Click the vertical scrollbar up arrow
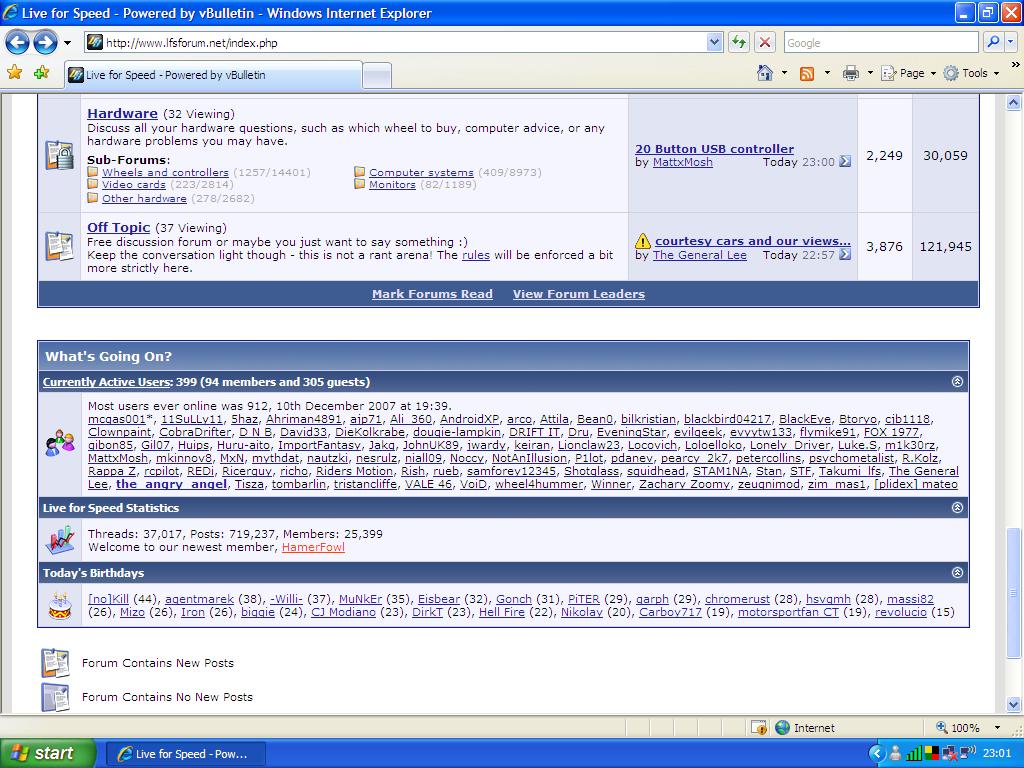 (x=1014, y=103)
